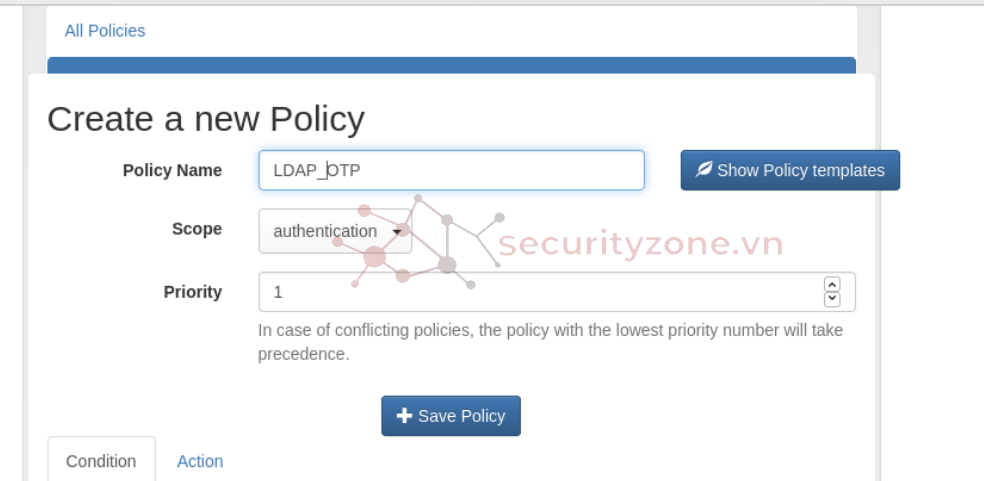984x481 pixels.
Task: Click the Policy Name label
Action: (172, 170)
